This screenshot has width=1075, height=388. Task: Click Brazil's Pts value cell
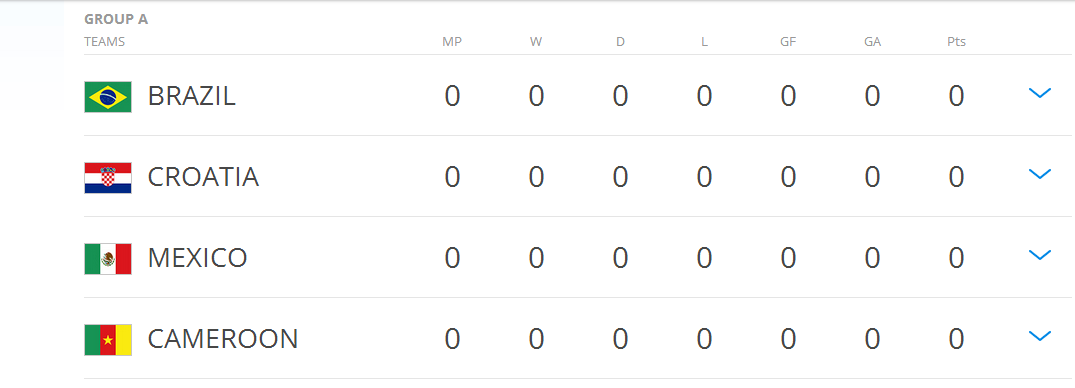click(956, 96)
